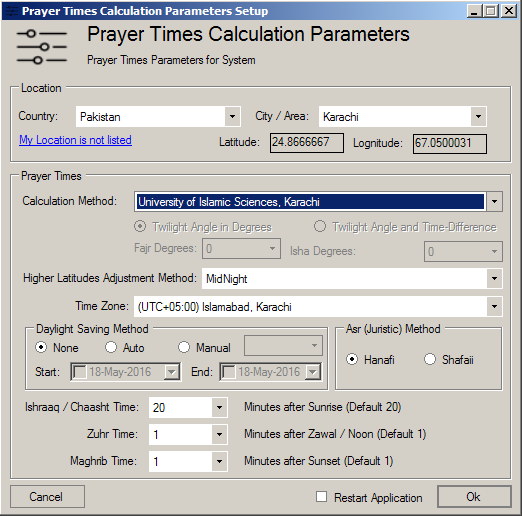Click the My Location is not listed link
522x516 pixels.
(x=75, y=140)
